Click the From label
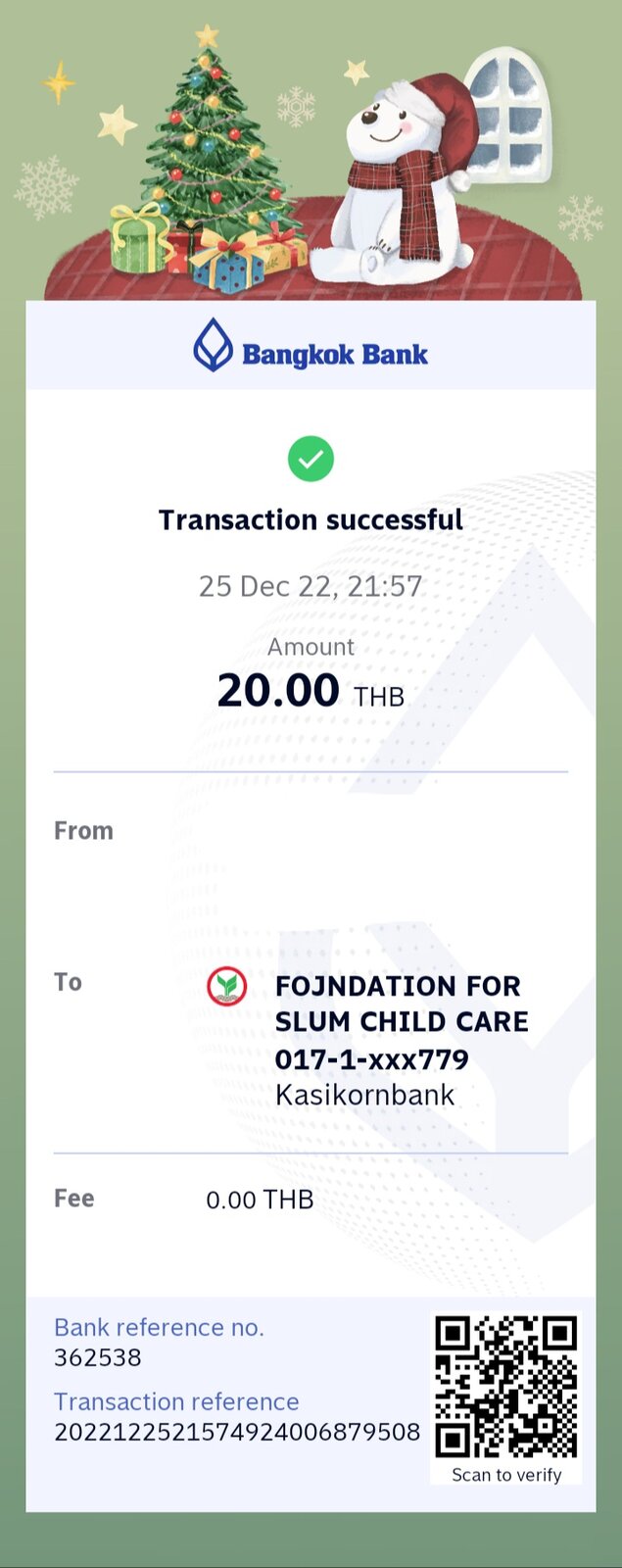This screenshot has width=622, height=1568. (83, 831)
